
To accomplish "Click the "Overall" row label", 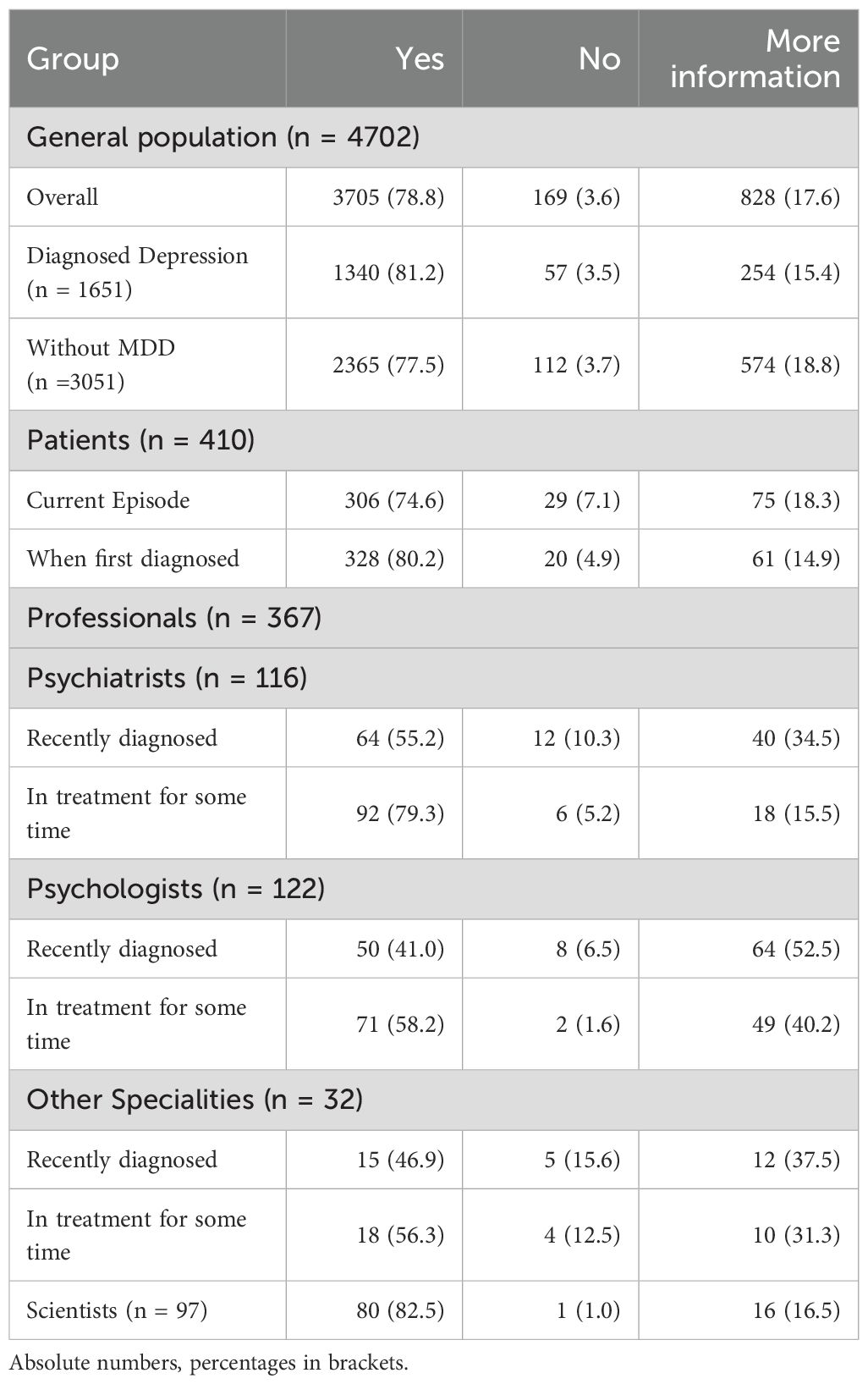I will point(63,197).
